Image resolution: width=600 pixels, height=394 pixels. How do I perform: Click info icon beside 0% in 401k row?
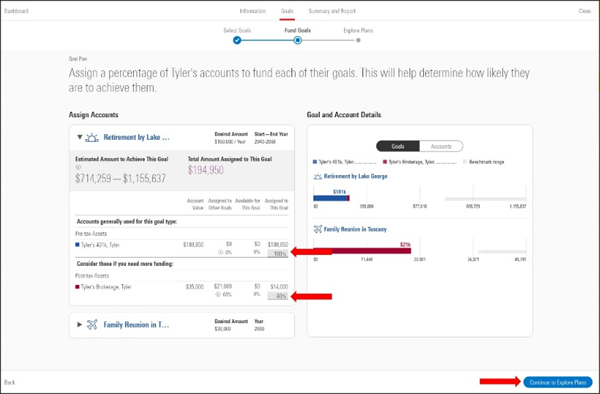tap(220, 252)
